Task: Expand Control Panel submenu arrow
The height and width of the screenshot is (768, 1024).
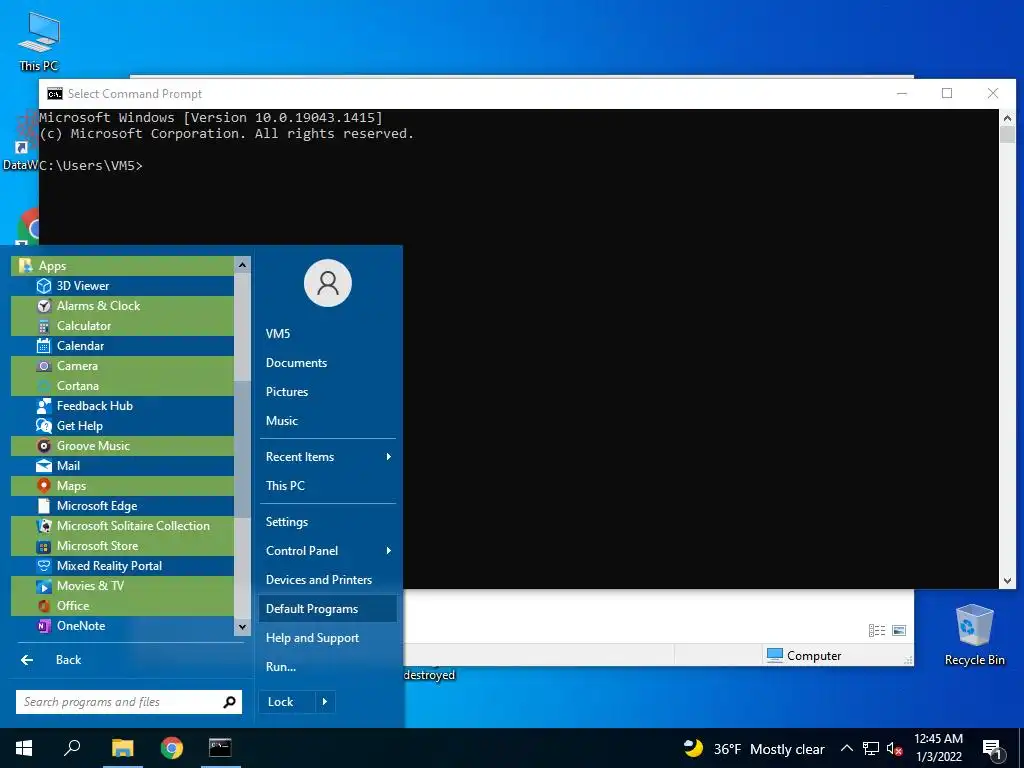Action: [389, 551]
